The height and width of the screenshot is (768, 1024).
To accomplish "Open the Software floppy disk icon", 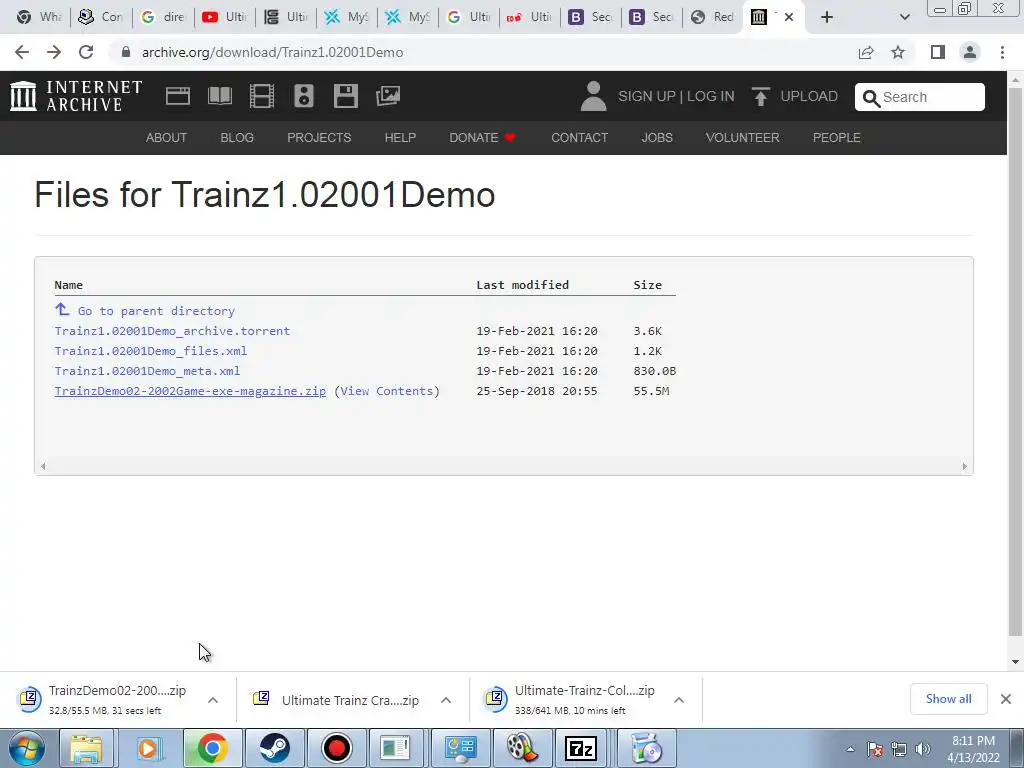I will pyautogui.click(x=345, y=96).
